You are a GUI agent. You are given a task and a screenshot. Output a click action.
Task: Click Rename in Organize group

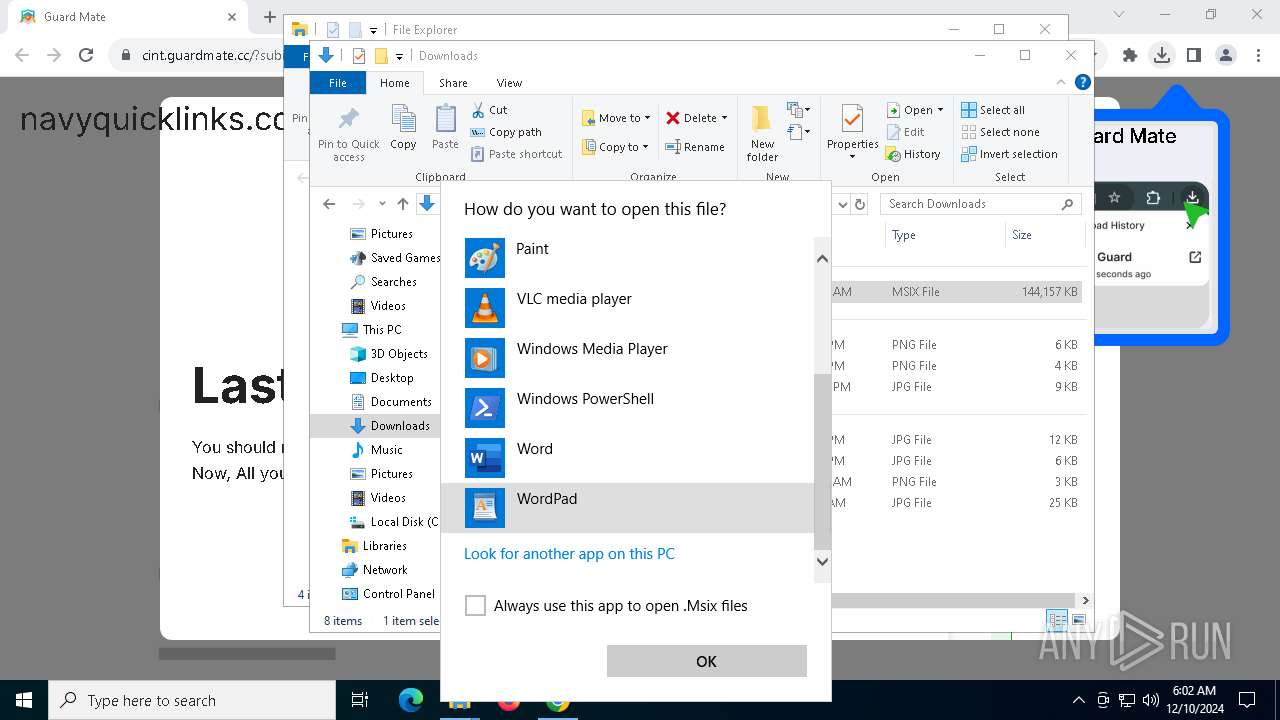pyautogui.click(x=695, y=147)
